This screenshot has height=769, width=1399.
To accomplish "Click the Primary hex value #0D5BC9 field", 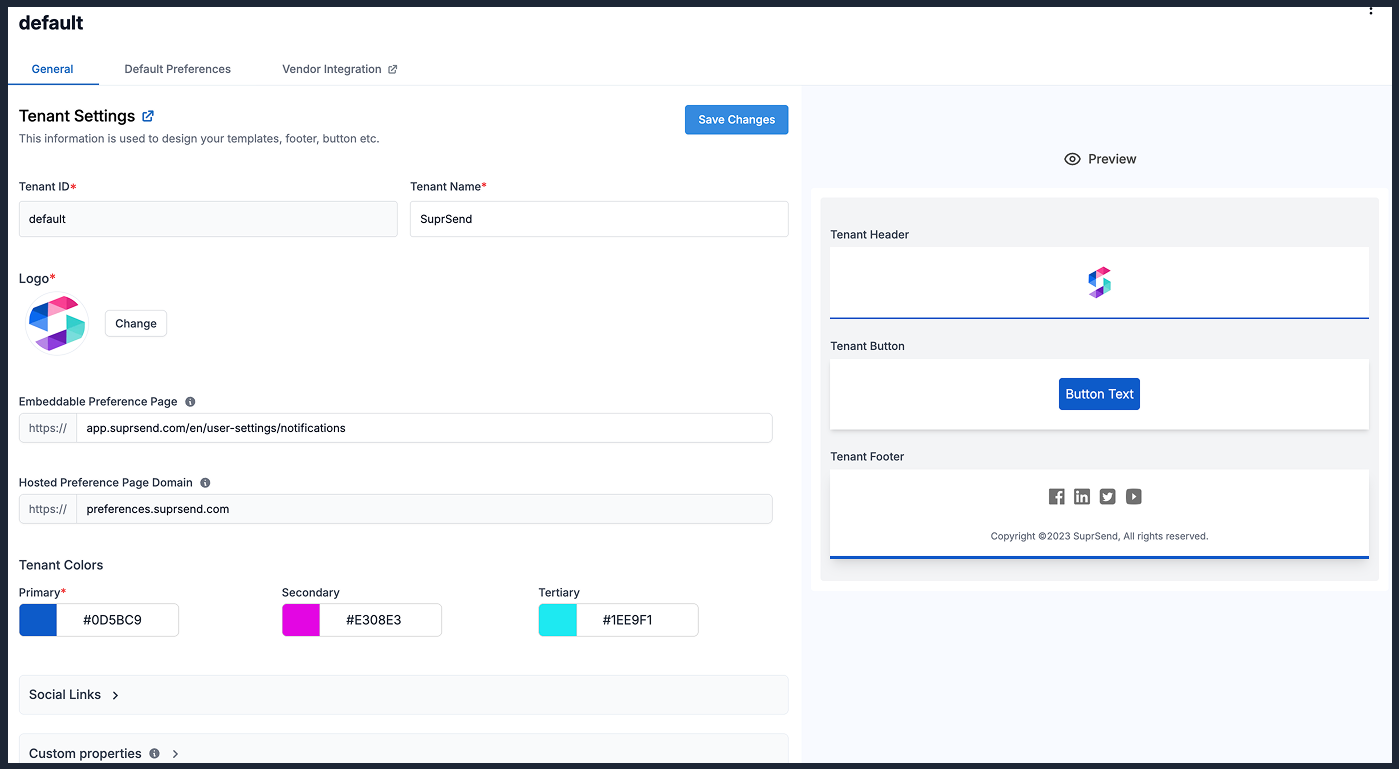I will (x=117, y=620).
